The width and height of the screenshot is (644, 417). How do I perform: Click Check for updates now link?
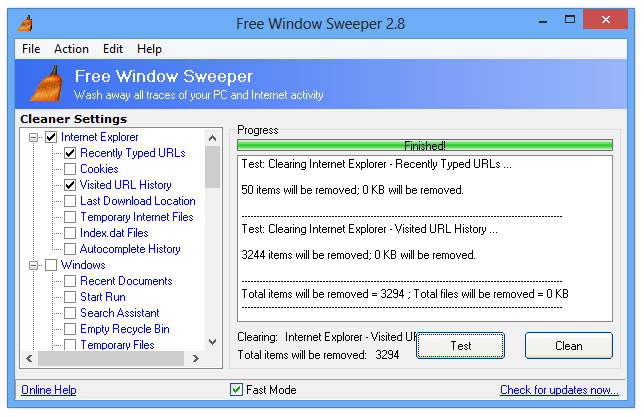pos(559,389)
